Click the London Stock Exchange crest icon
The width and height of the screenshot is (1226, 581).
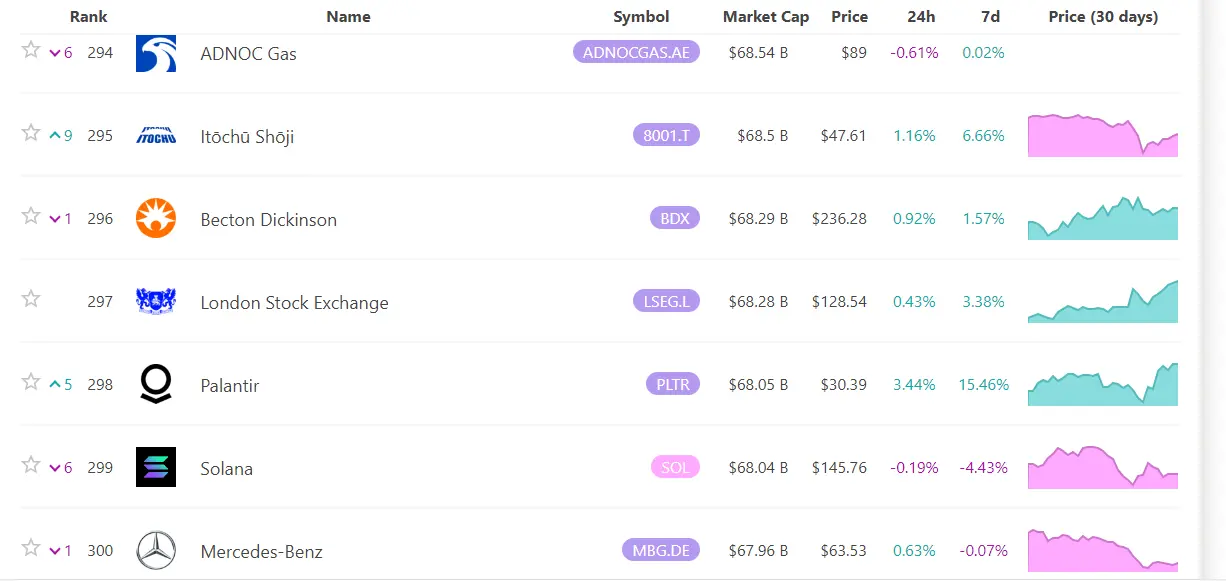[x=155, y=301]
